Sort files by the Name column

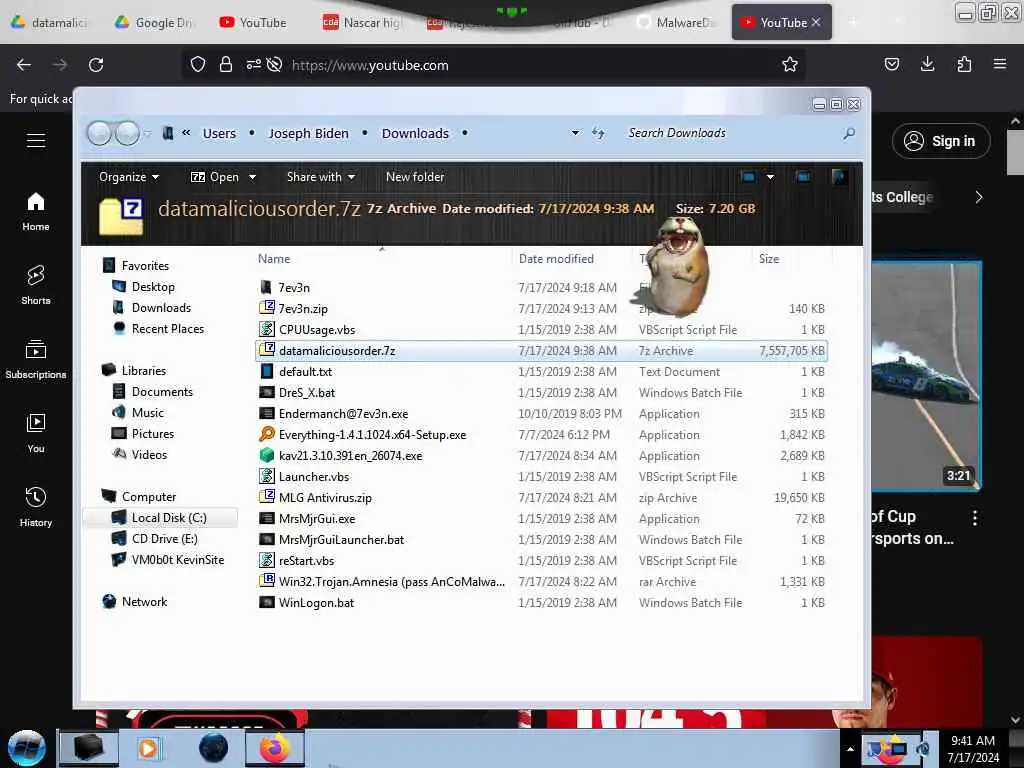coord(274,259)
